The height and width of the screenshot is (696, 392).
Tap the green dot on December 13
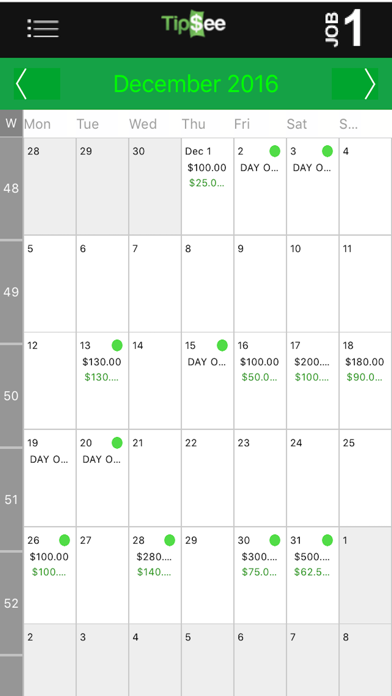tap(117, 345)
